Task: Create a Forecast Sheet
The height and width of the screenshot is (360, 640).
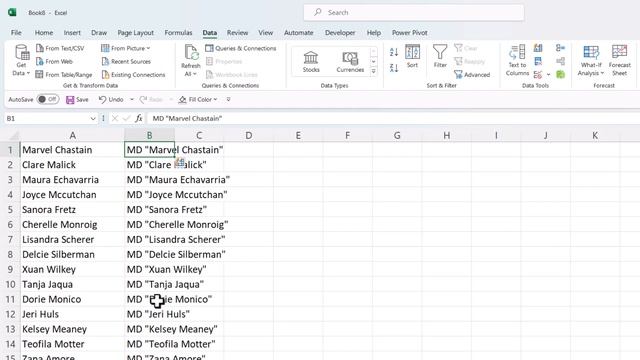Action: [619, 60]
